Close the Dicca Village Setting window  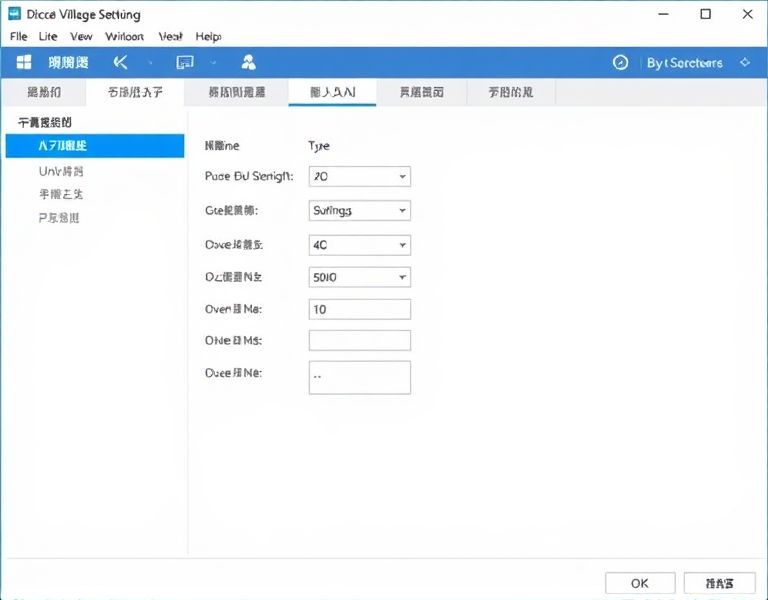pos(747,14)
